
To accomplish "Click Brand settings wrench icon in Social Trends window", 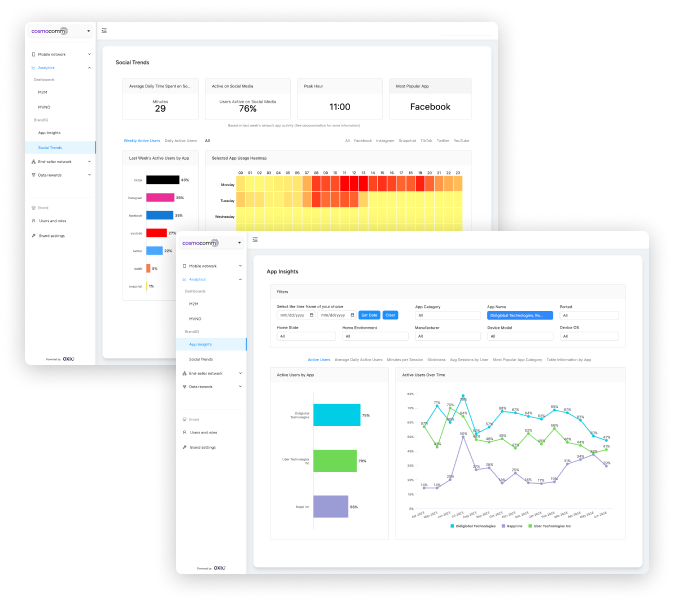I will (34, 236).
